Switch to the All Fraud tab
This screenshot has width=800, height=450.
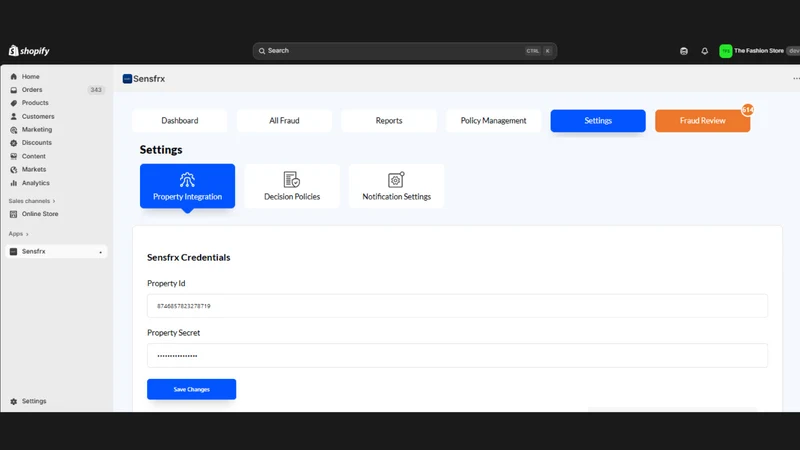click(x=284, y=121)
